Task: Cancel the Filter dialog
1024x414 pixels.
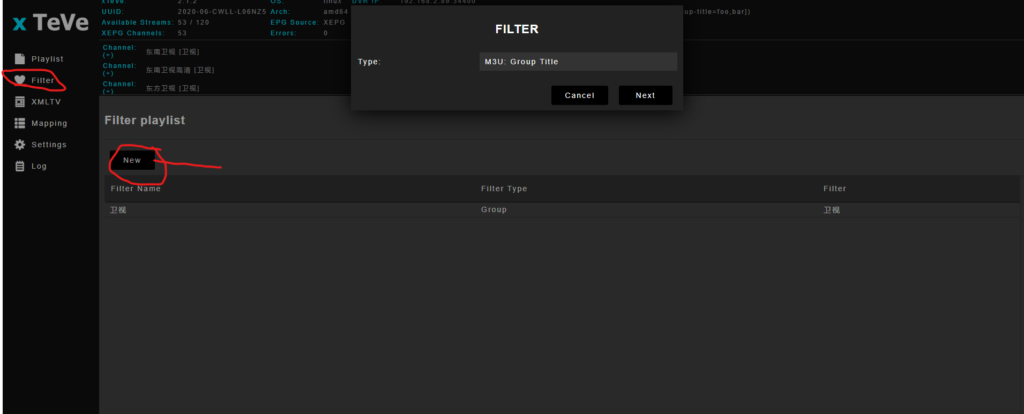Action: point(579,95)
